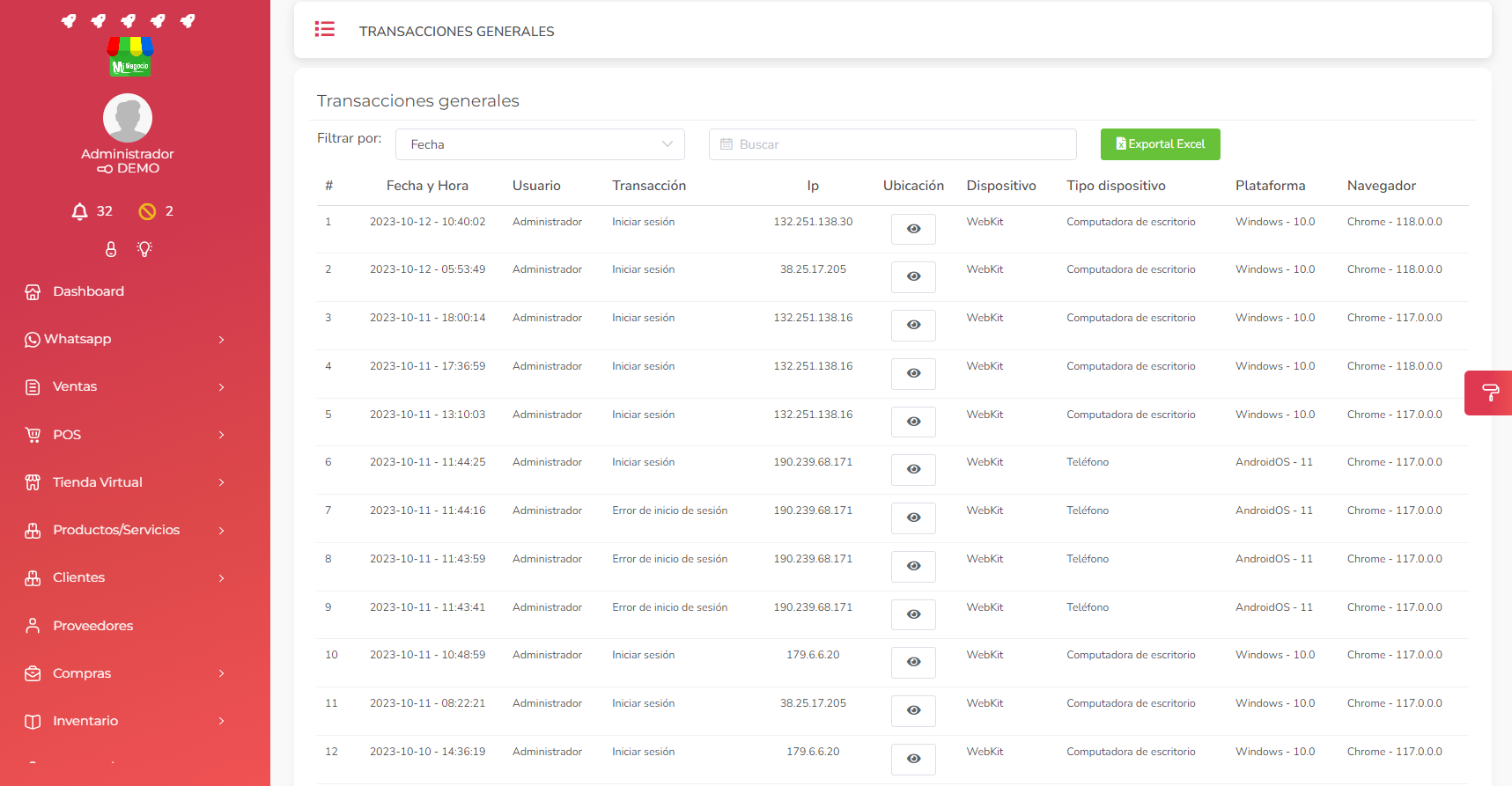Click the lightbulb icon in sidebar
The height and width of the screenshot is (786, 1512).
point(144,249)
